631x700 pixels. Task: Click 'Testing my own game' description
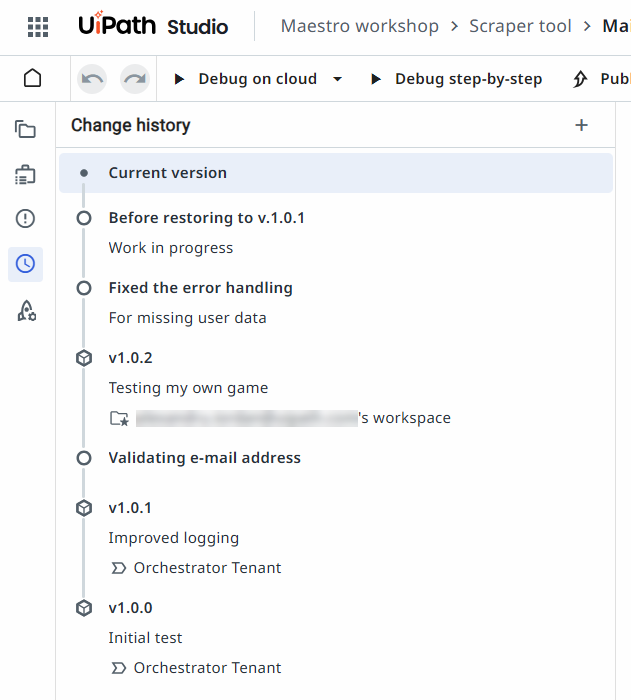click(188, 388)
